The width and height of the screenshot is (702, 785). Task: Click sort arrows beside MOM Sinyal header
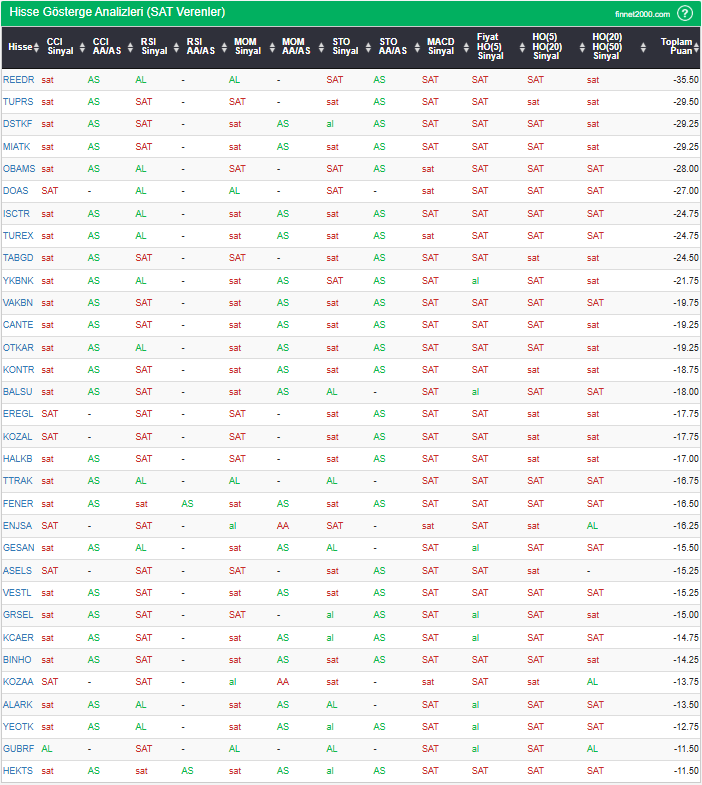pos(270,47)
